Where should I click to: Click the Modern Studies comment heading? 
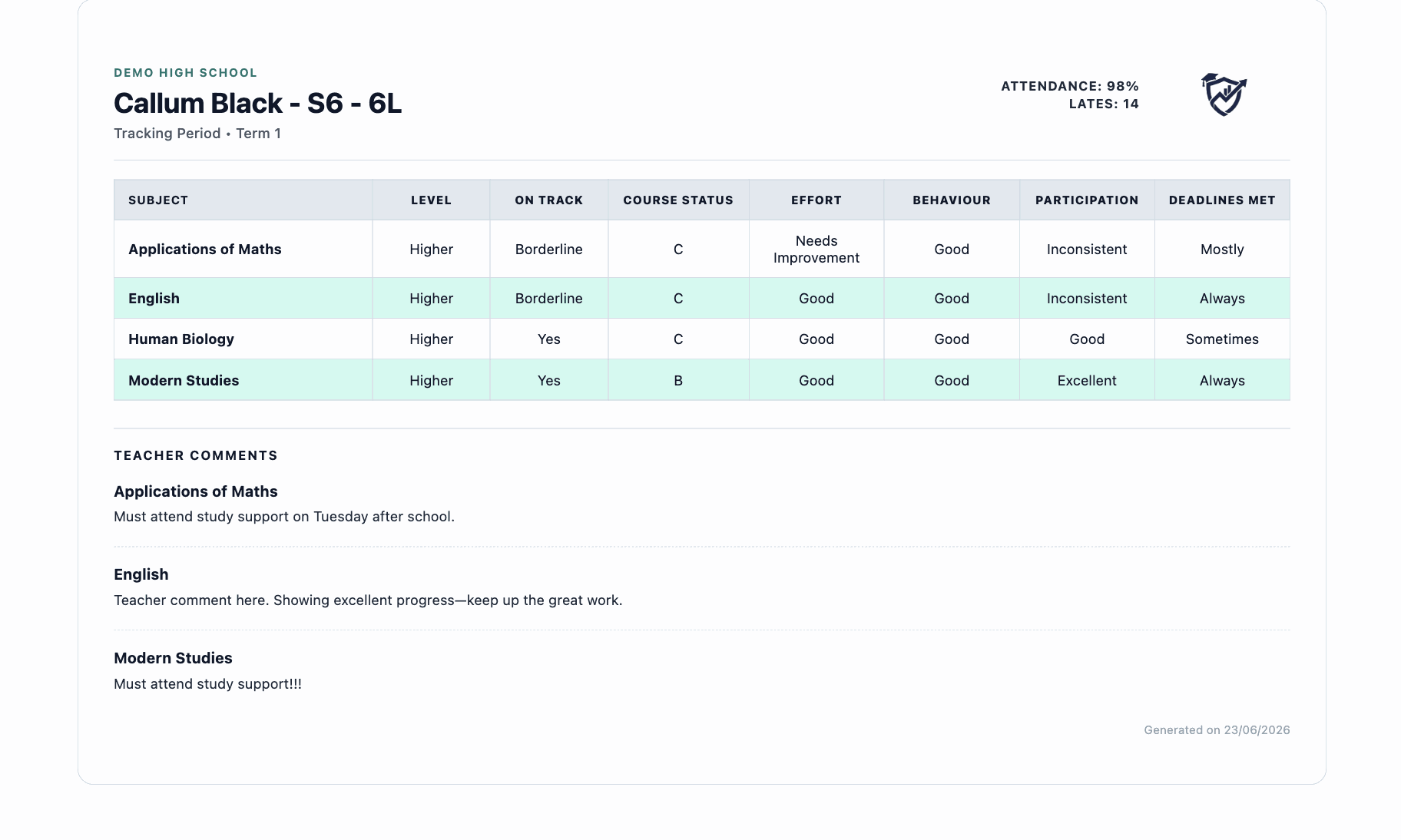(173, 659)
